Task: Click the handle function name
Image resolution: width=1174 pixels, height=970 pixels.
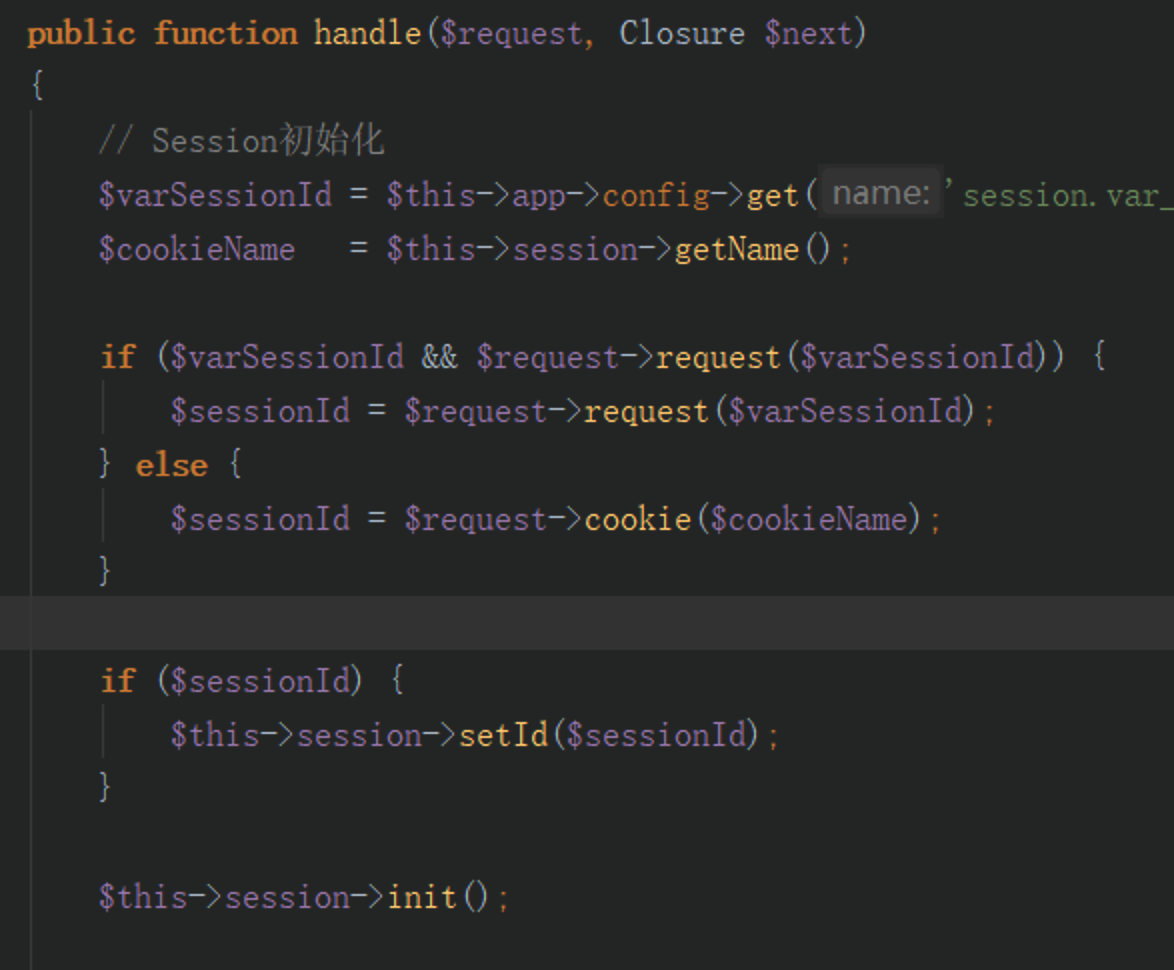Action: pyautogui.click(x=367, y=34)
